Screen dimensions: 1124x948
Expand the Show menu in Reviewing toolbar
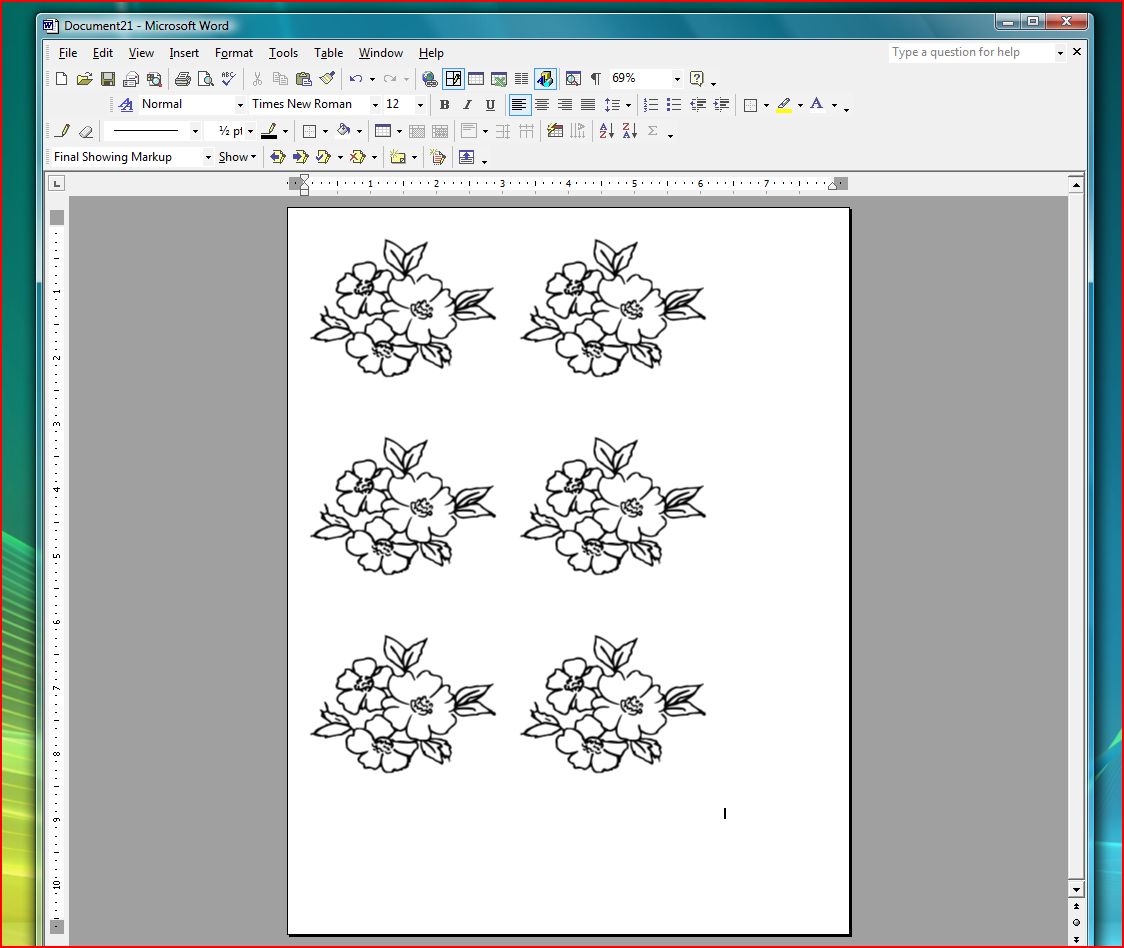237,157
